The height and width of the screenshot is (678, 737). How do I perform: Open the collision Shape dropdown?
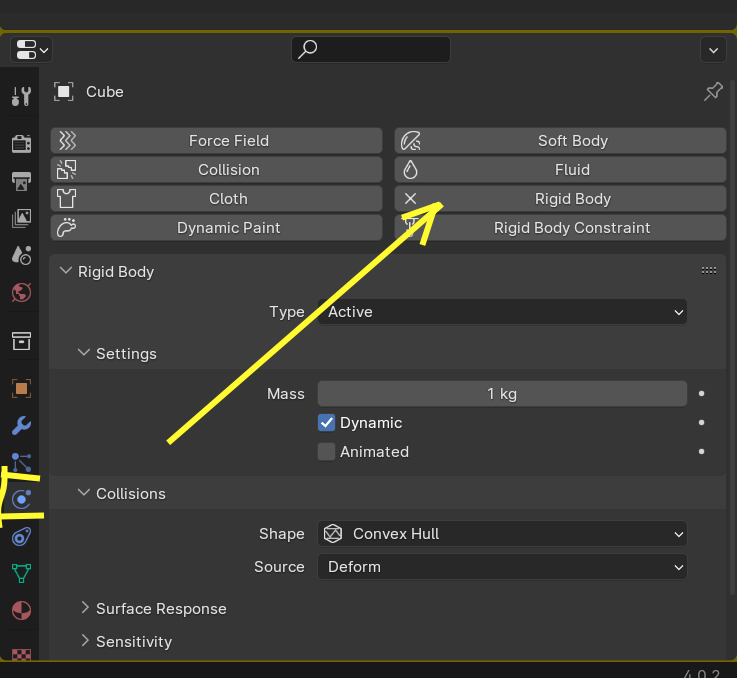click(502, 534)
